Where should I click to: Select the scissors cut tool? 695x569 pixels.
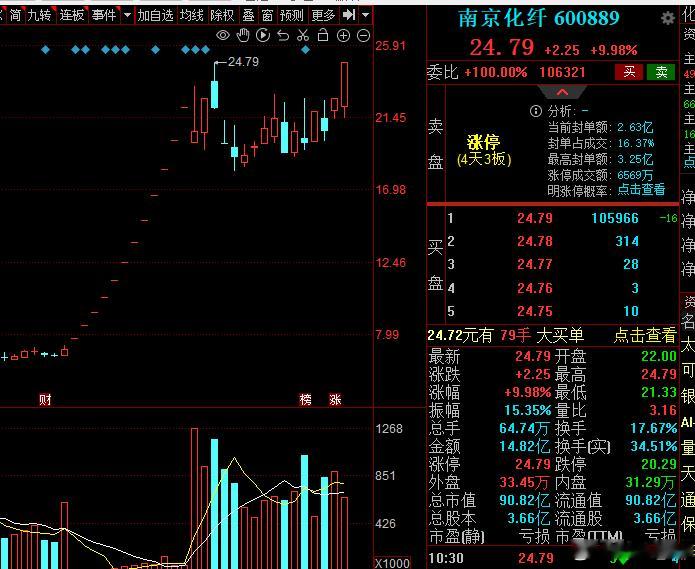[x=303, y=35]
